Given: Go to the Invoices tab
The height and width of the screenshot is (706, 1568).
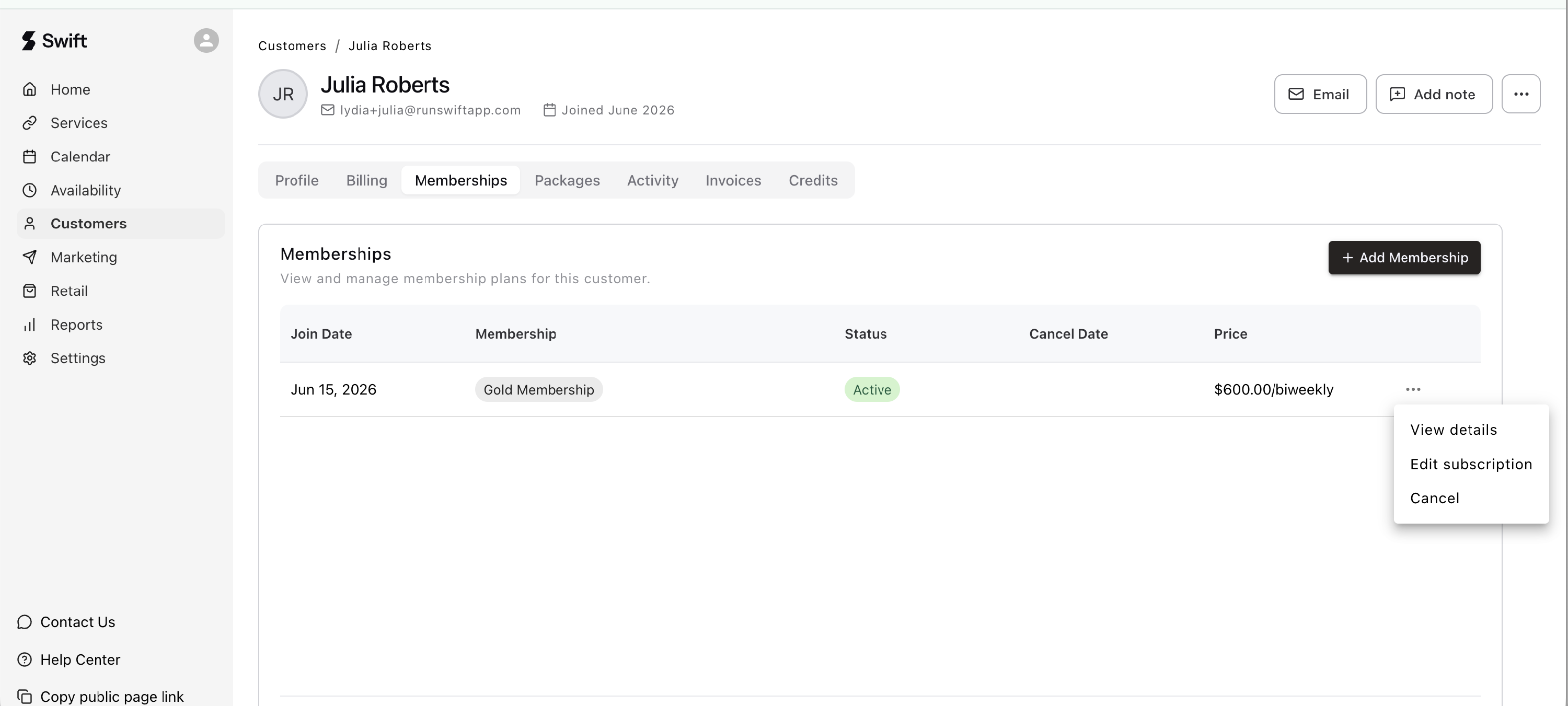Looking at the screenshot, I should point(733,180).
